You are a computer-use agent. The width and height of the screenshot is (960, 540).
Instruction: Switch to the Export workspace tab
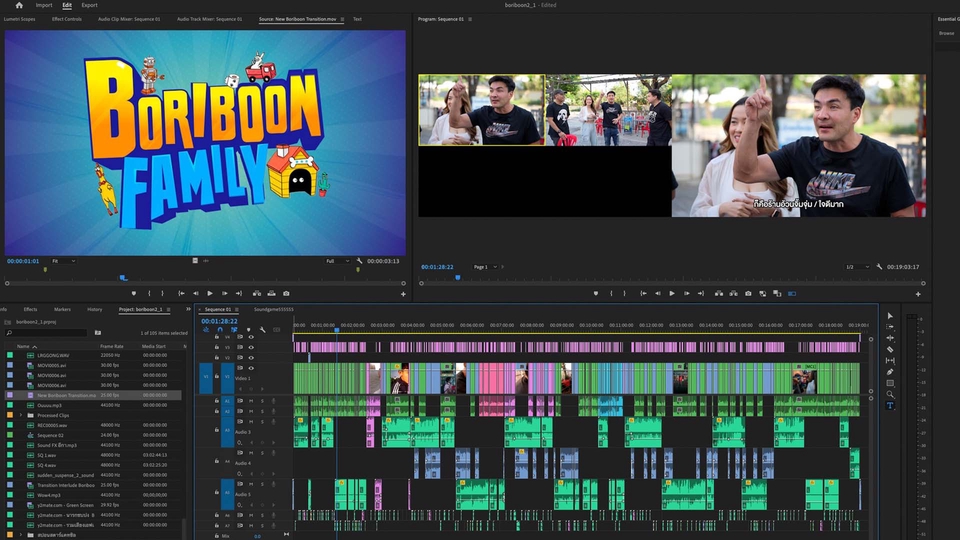(x=89, y=5)
